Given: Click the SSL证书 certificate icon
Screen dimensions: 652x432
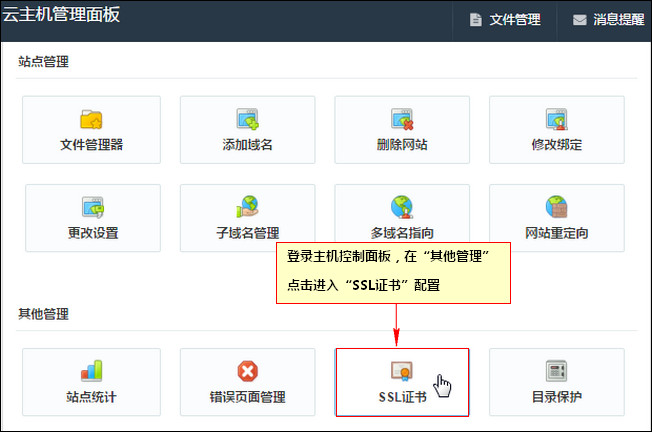Looking at the screenshot, I should (x=402, y=371).
